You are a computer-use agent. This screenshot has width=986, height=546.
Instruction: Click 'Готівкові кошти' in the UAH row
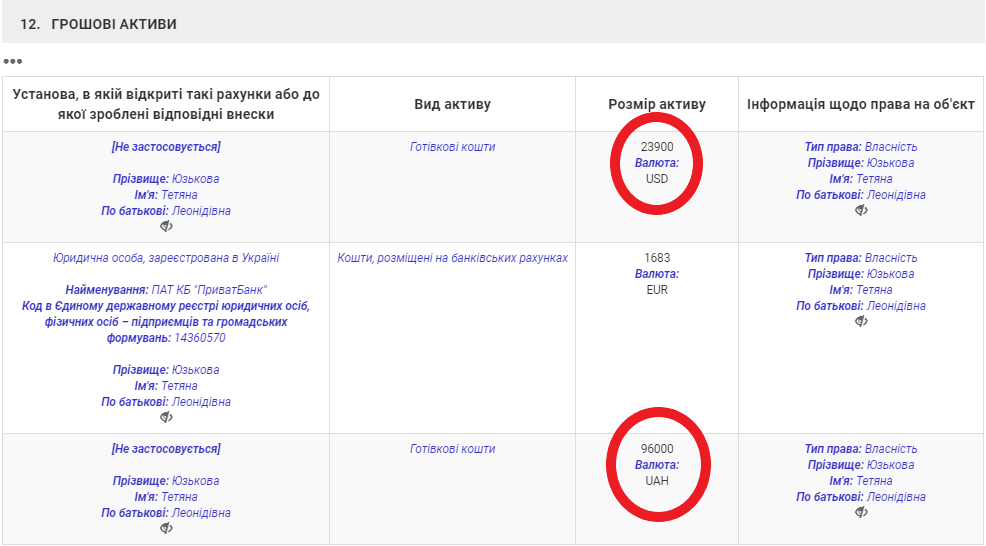[452, 449]
